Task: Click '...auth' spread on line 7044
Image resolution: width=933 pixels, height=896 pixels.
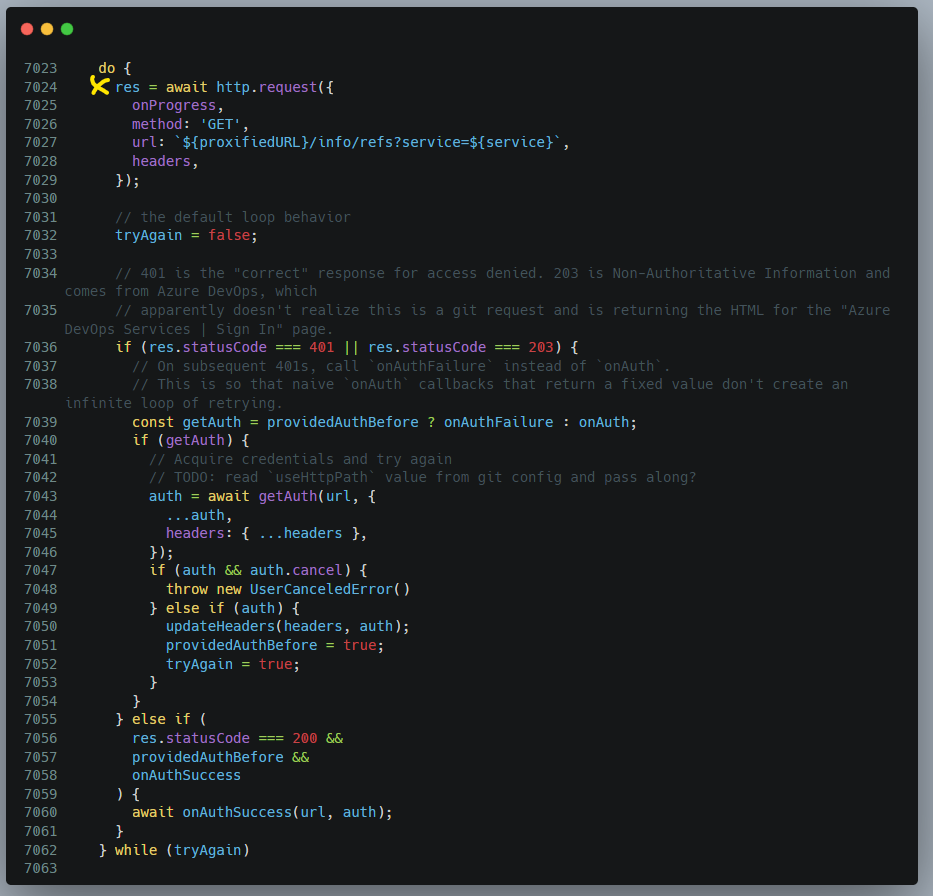Action: pyautogui.click(x=195, y=515)
